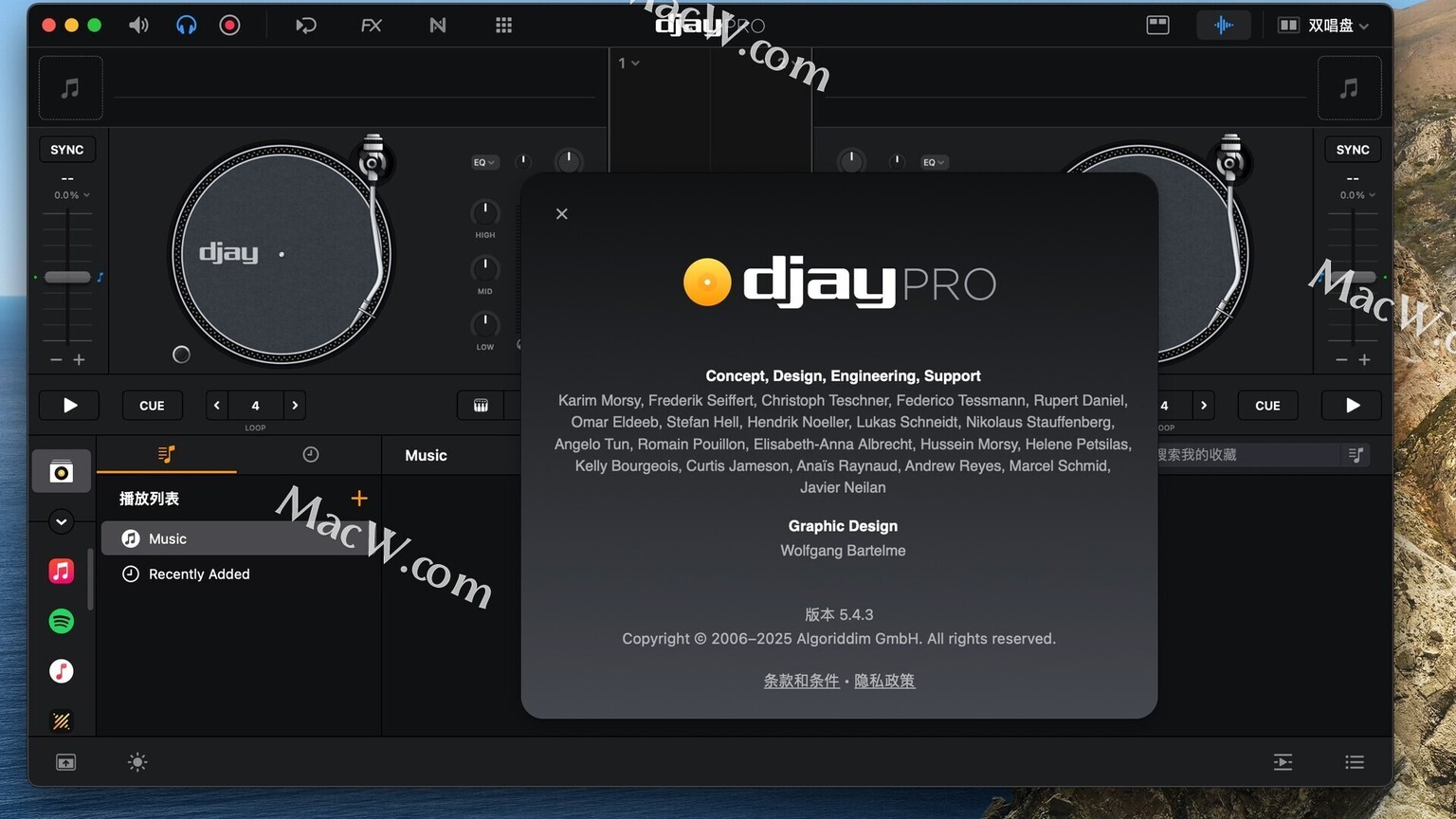
Task: Click the brightness sun icon in bottom bar
Action: point(137,762)
